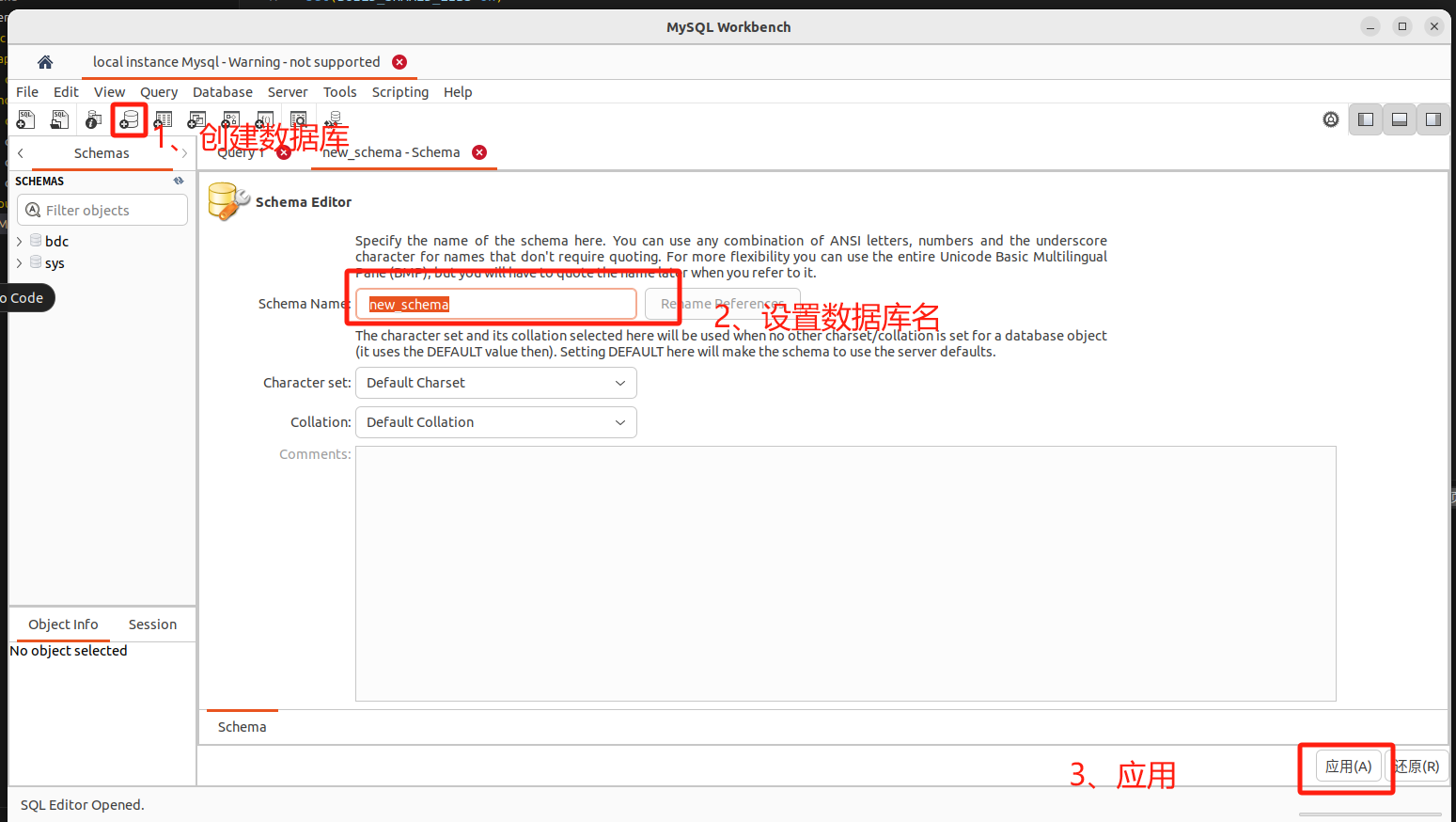Click the left arrow beside Schemas
The image size is (1456, 822).
pyautogui.click(x=20, y=152)
